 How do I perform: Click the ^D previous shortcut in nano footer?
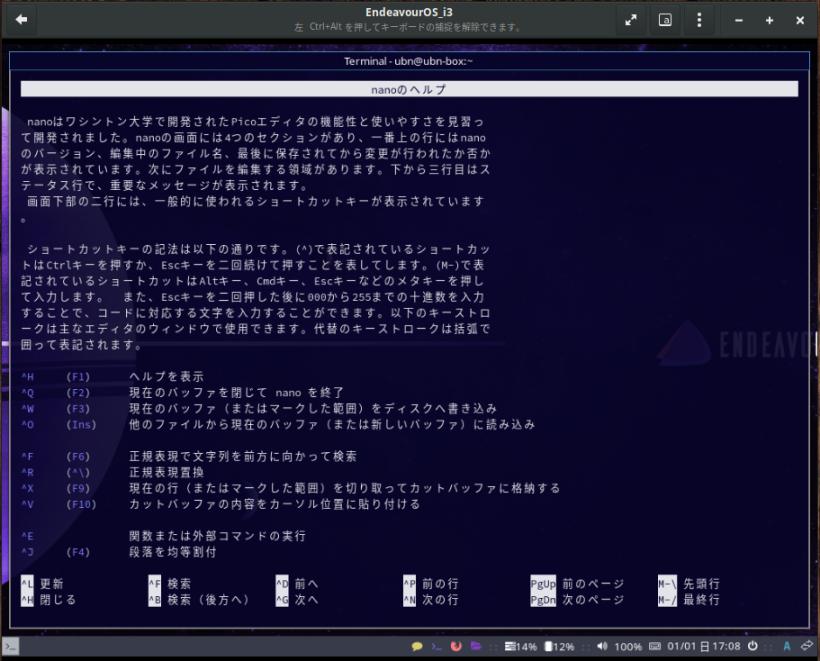pyautogui.click(x=297, y=584)
